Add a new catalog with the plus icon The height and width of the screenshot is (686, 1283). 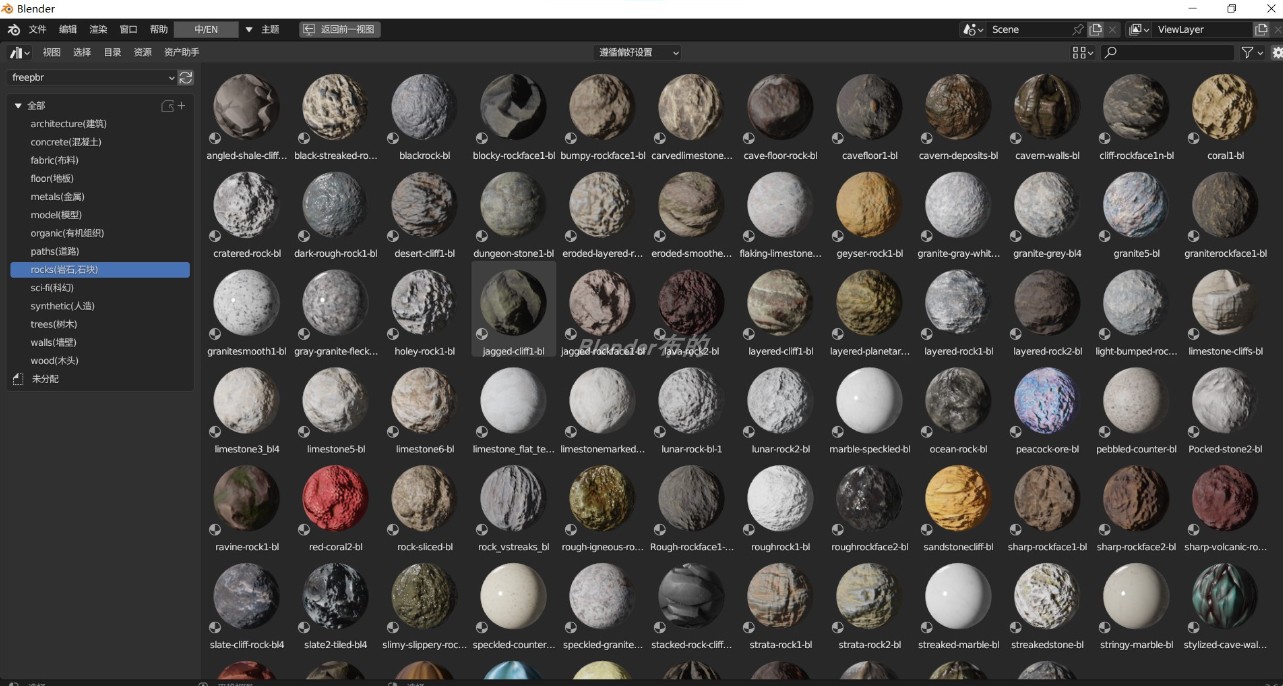point(181,105)
